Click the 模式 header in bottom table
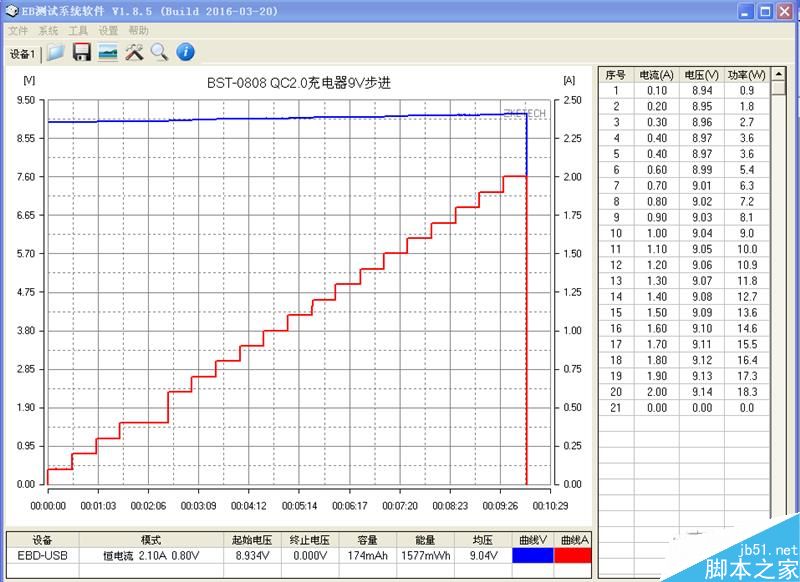Image resolution: width=800 pixels, height=582 pixels. click(x=151, y=540)
